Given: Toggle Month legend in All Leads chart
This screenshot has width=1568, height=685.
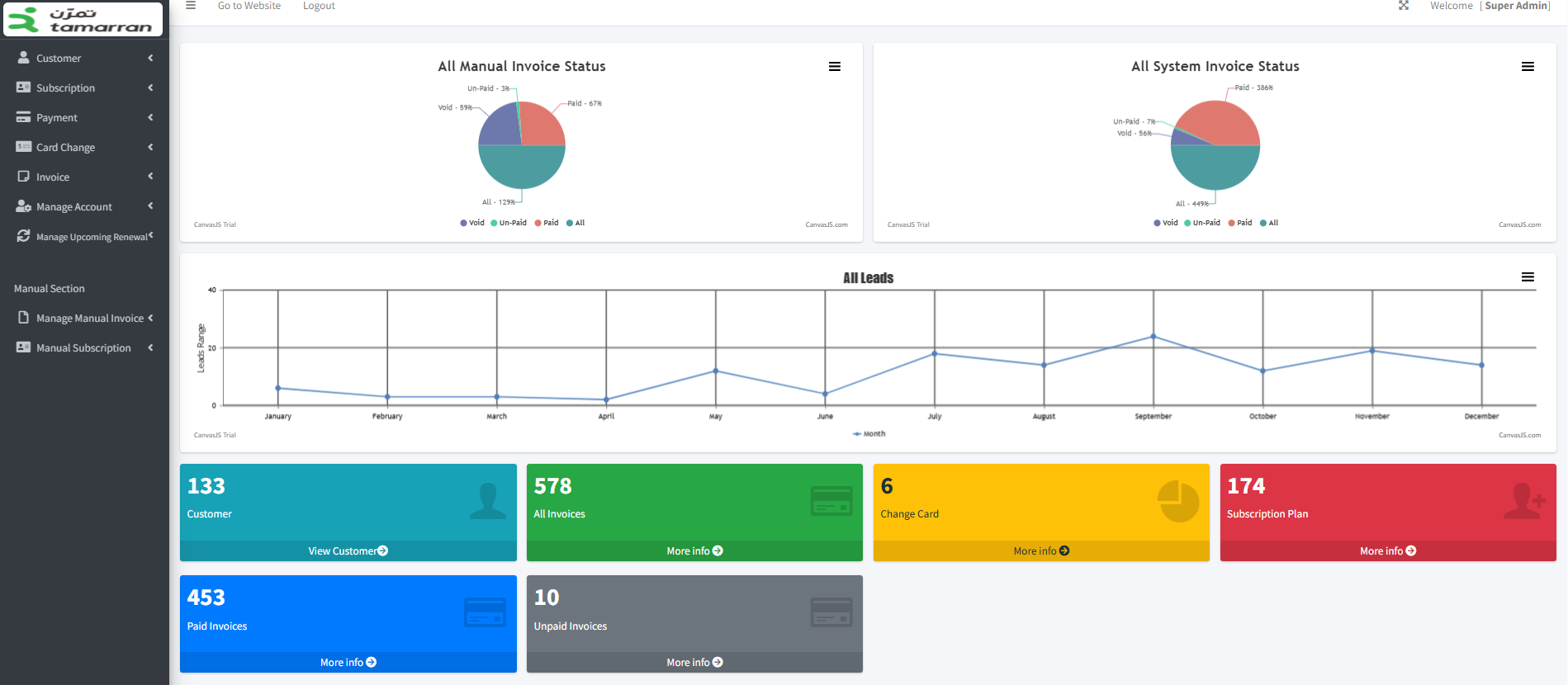Looking at the screenshot, I should click(869, 433).
